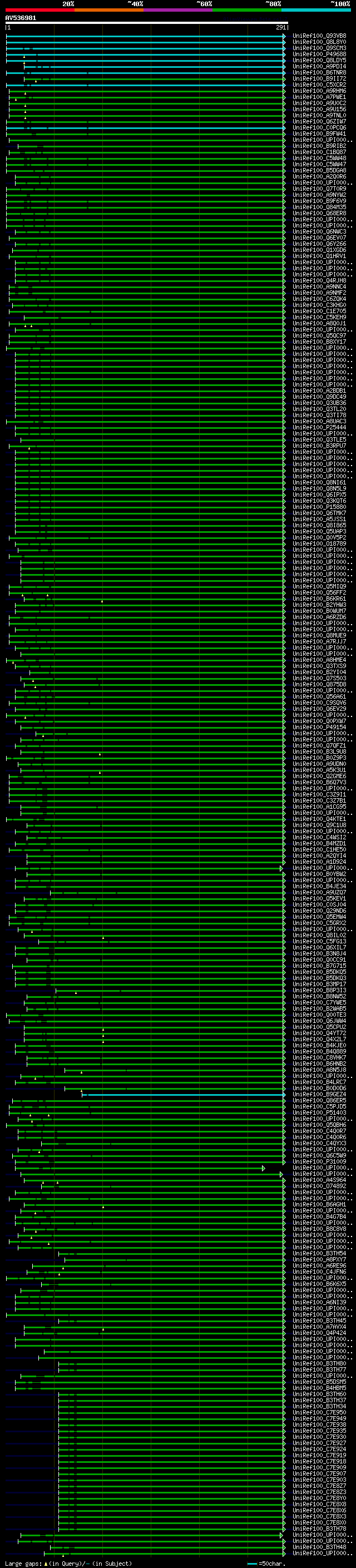
Task: Click ruler end position 291
Action: 281,27
